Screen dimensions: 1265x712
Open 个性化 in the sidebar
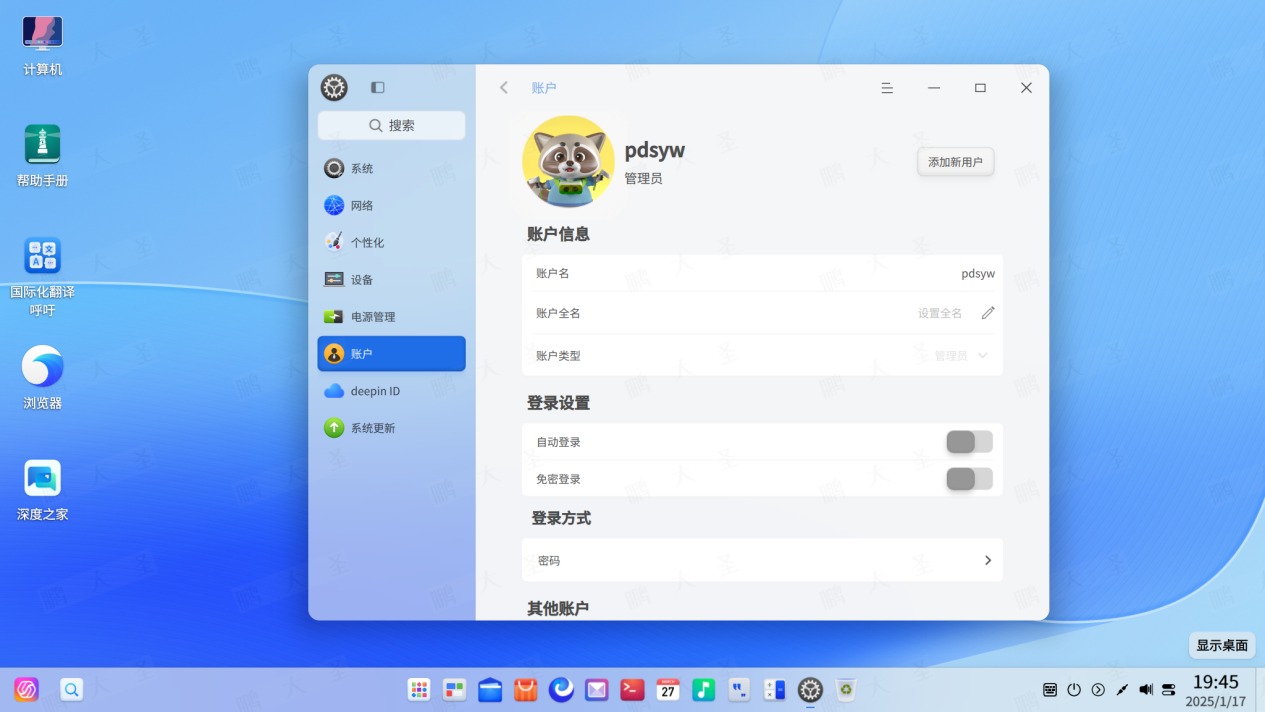tap(391, 243)
